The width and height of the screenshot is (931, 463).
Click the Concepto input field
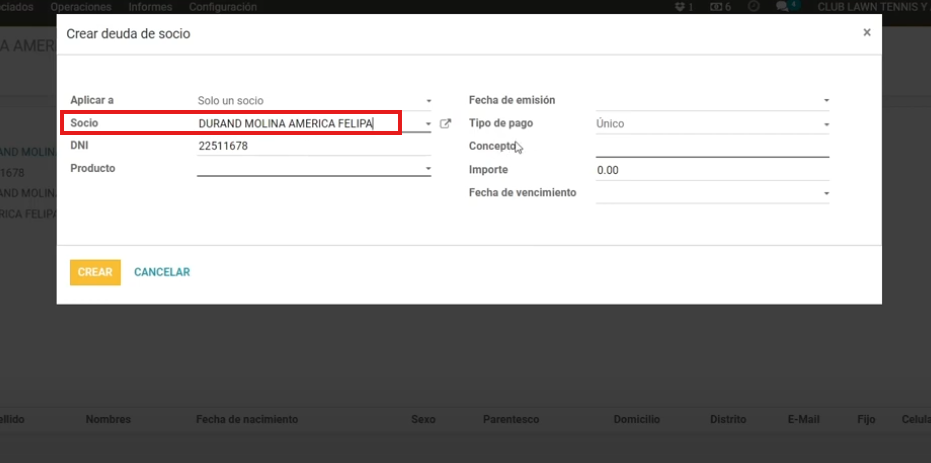(711, 147)
